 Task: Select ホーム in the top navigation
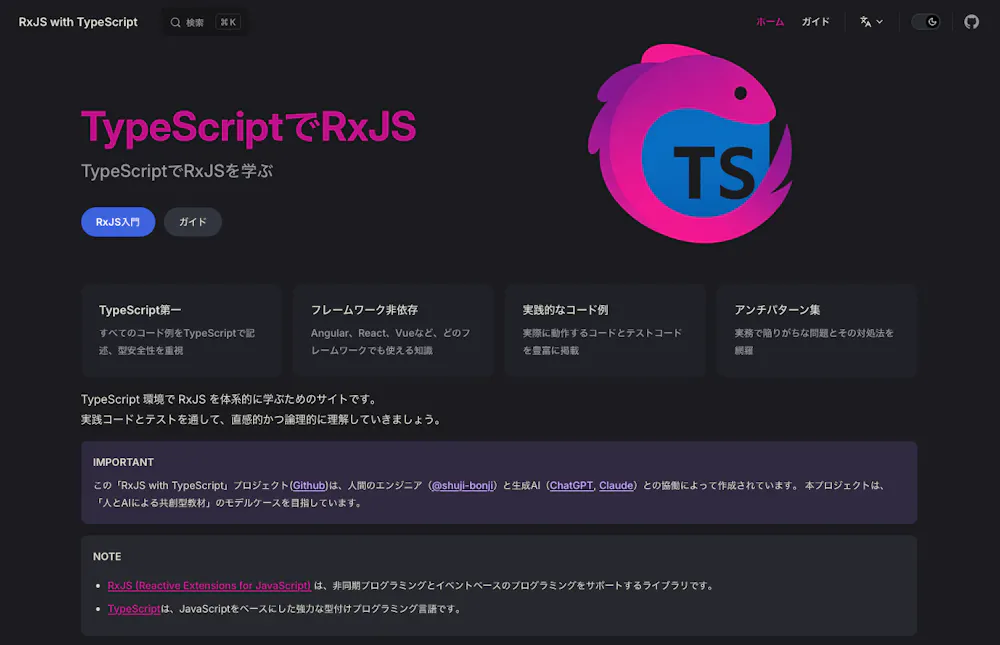(x=769, y=22)
